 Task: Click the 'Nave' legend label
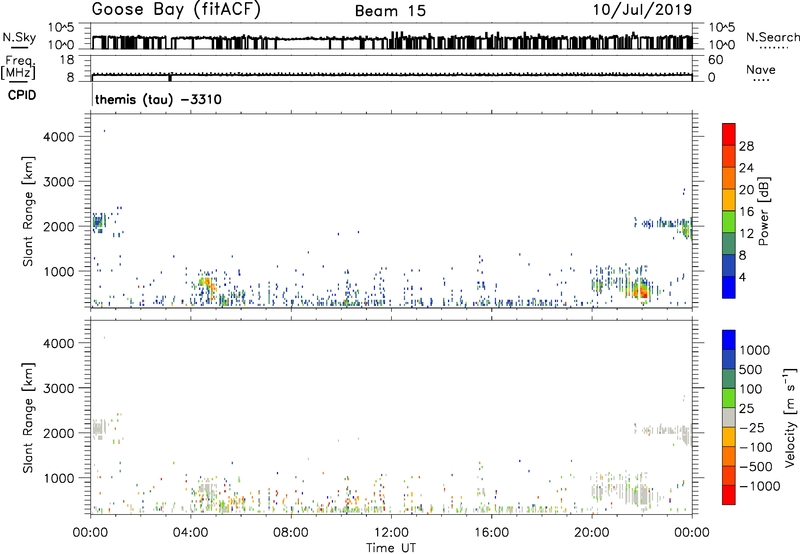point(761,70)
